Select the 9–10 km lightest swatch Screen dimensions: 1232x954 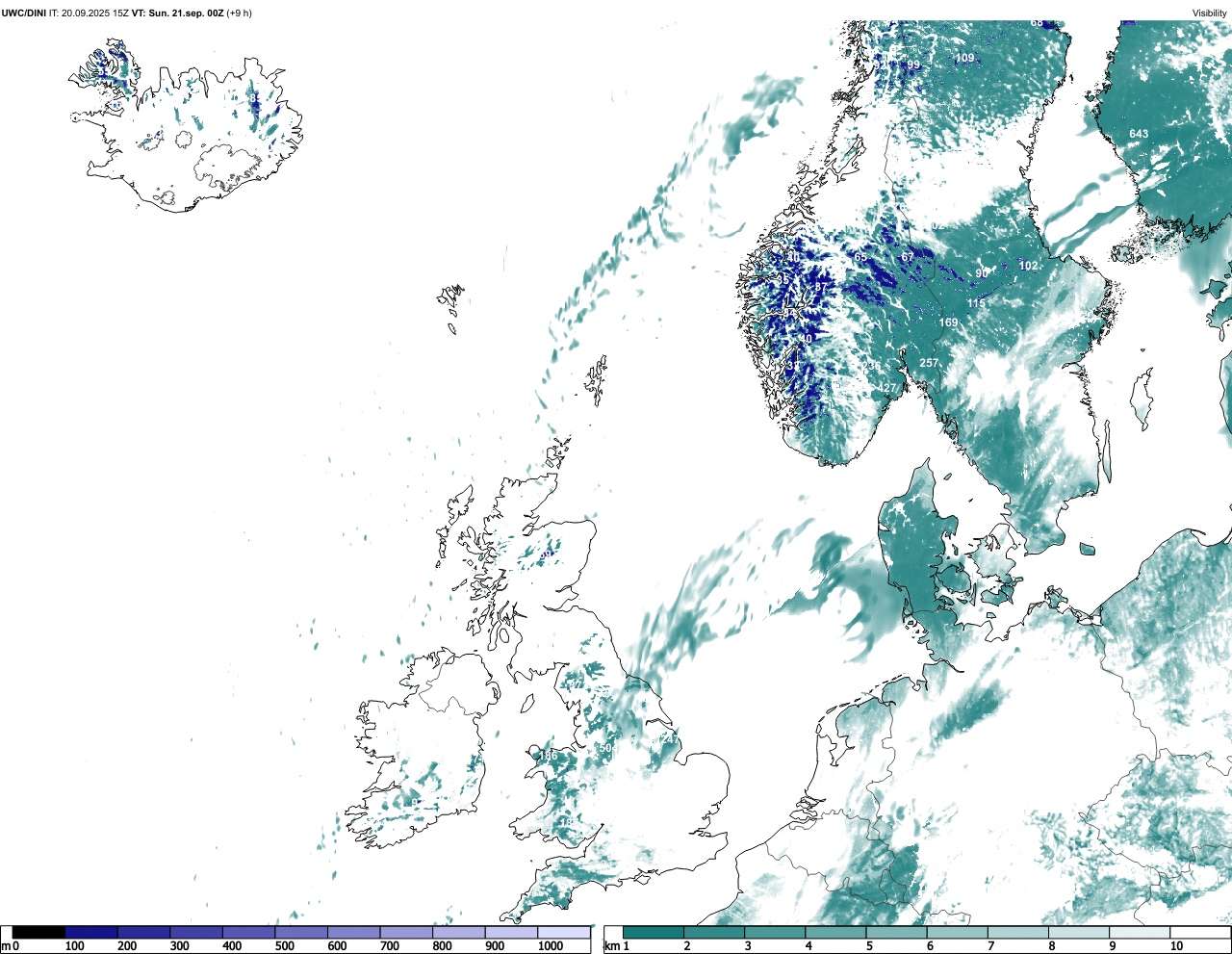(x=1139, y=932)
